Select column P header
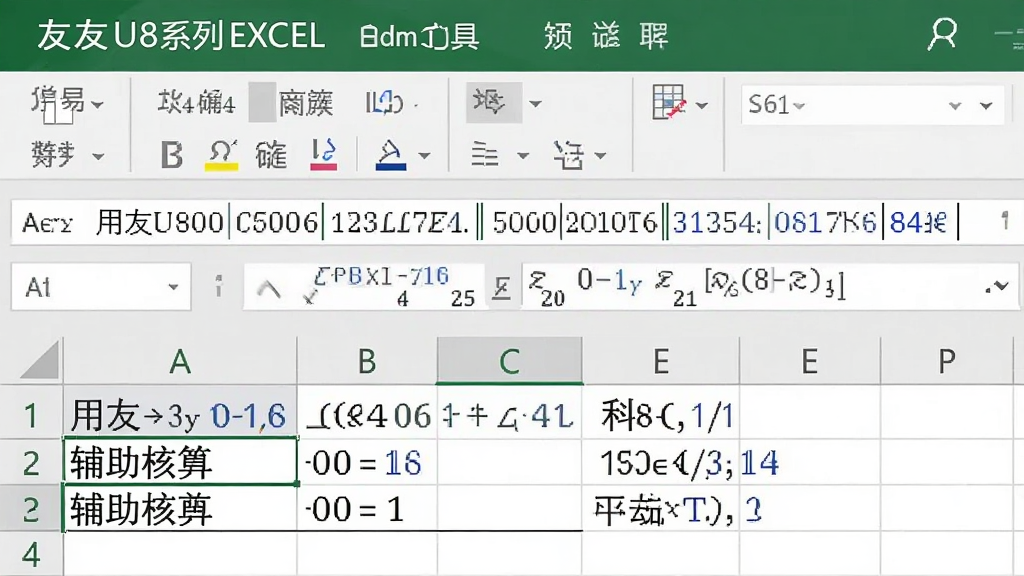The height and width of the screenshot is (576, 1024). click(946, 360)
